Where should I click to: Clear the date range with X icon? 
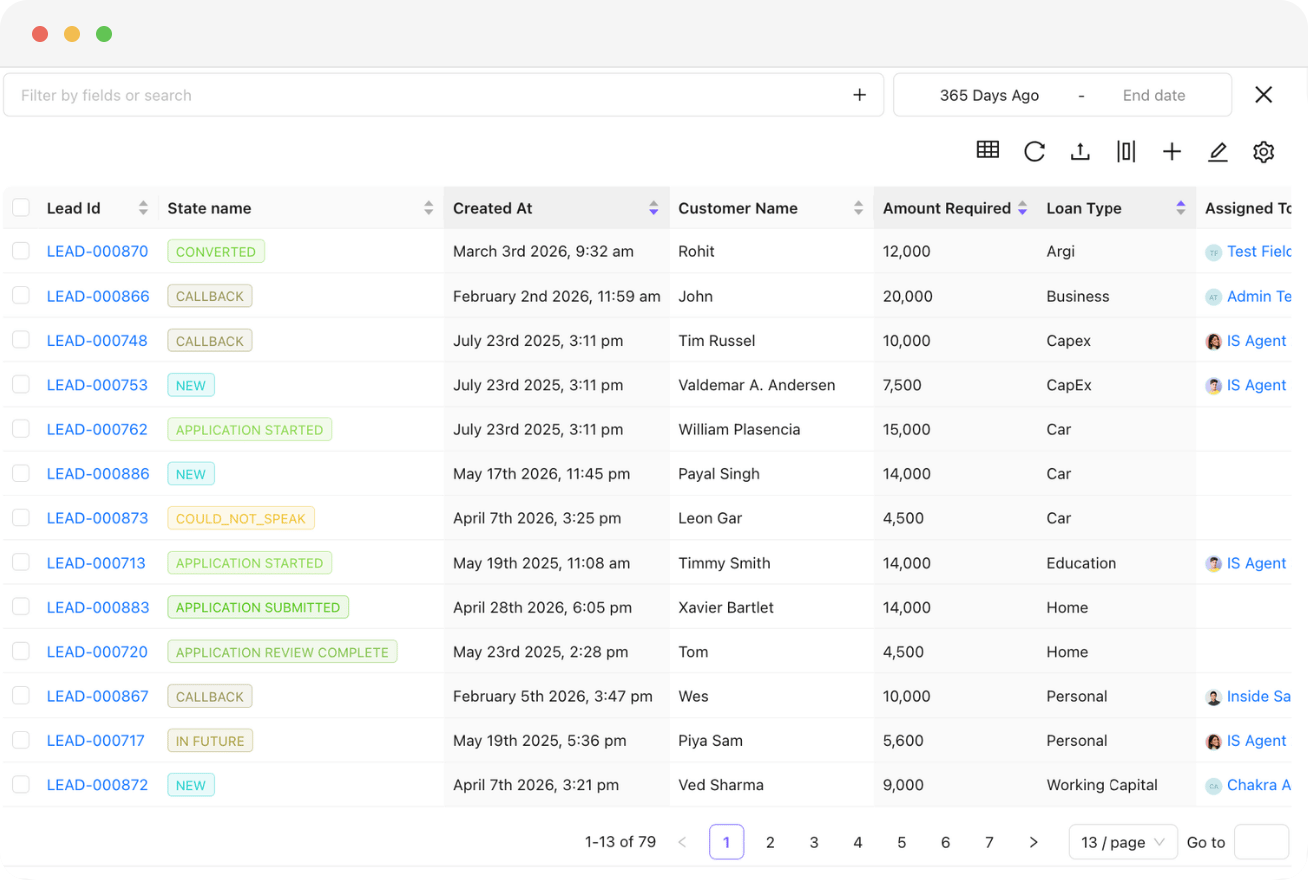pos(1264,94)
